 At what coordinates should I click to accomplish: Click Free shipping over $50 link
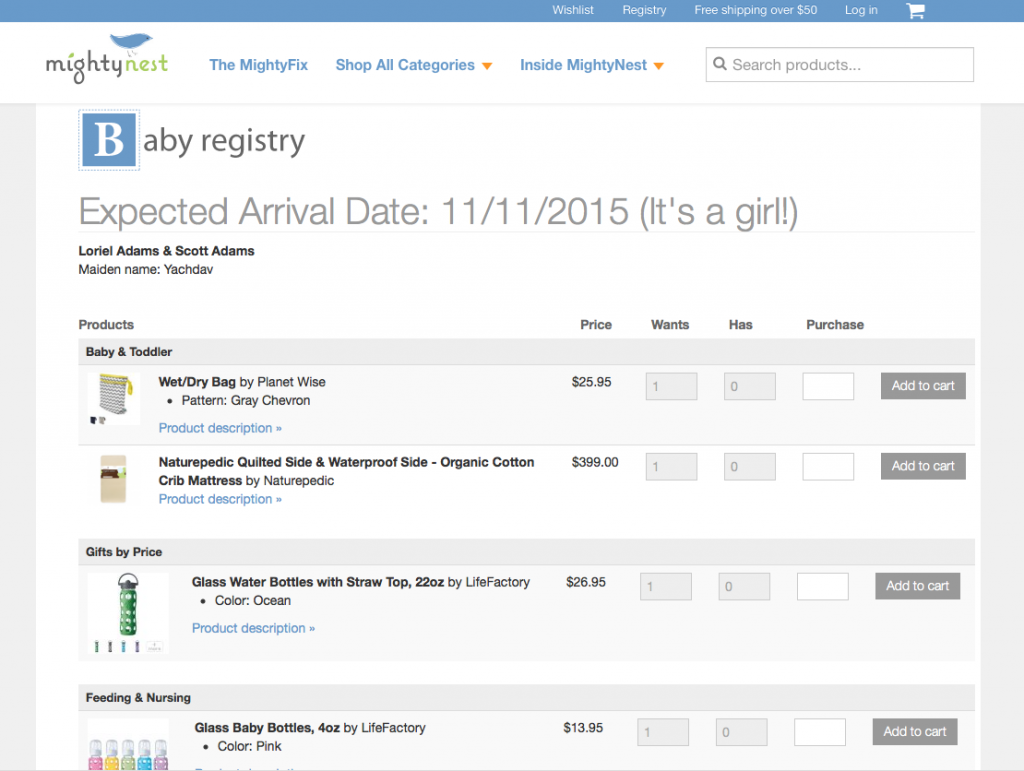tap(756, 10)
